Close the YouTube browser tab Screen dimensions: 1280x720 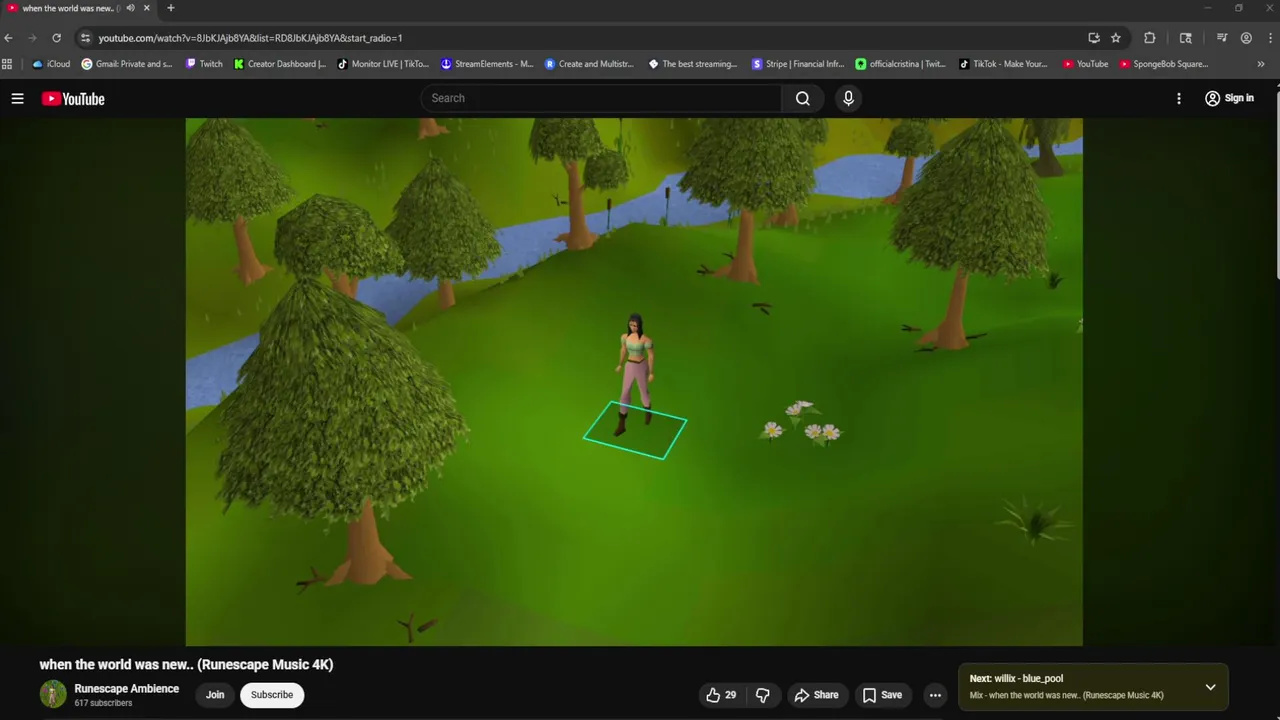pyautogui.click(x=147, y=8)
